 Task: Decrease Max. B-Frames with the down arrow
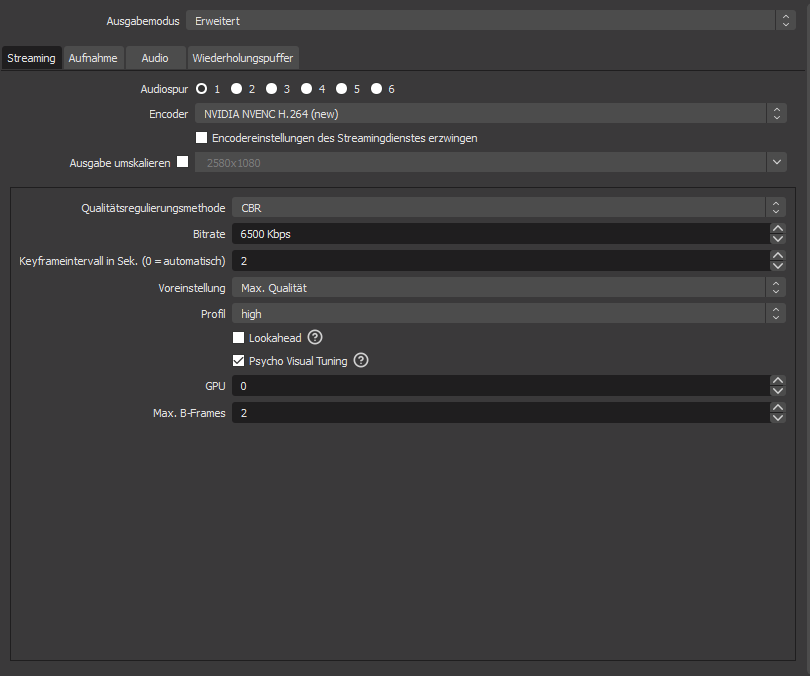[x=778, y=418]
